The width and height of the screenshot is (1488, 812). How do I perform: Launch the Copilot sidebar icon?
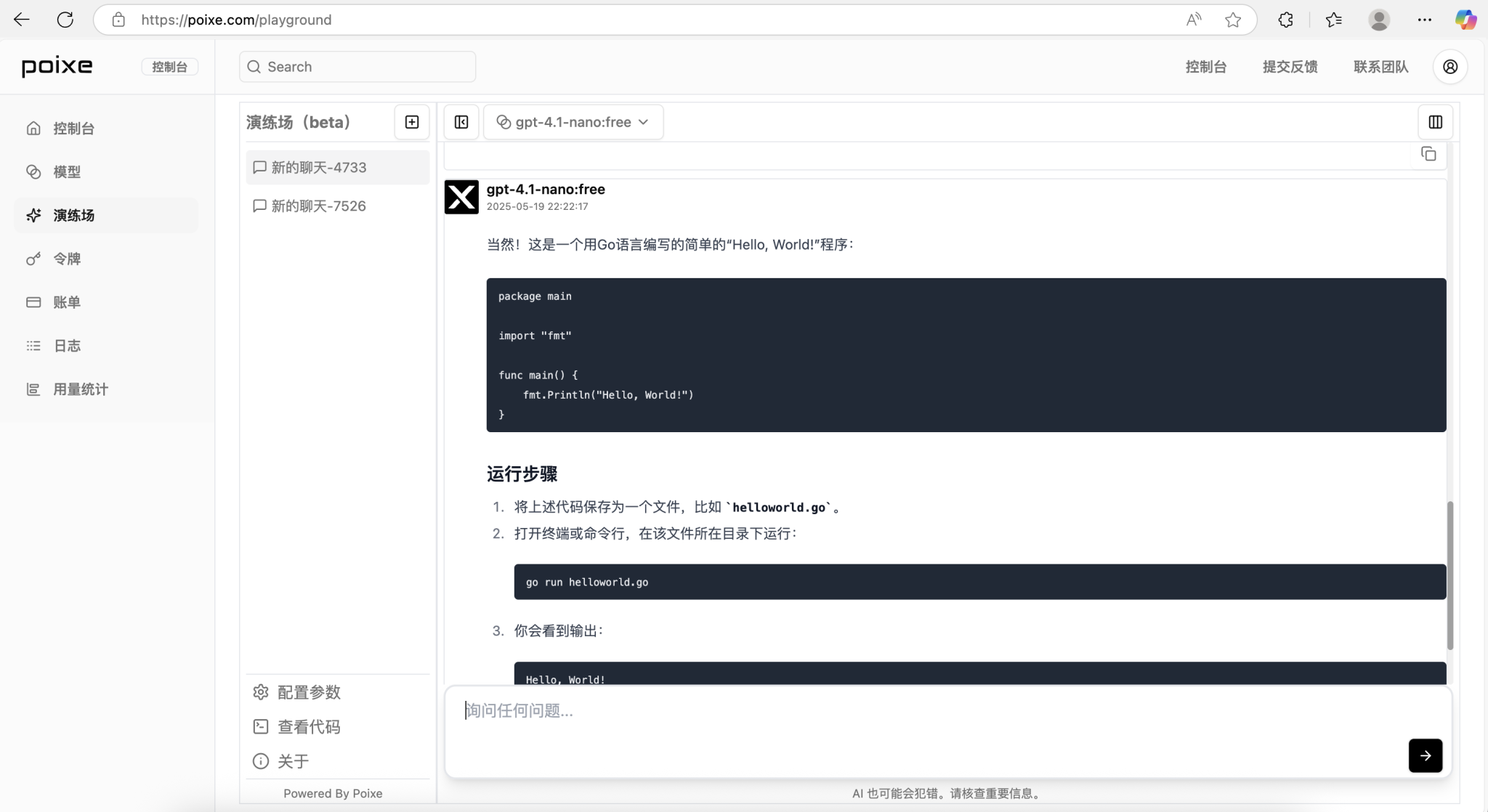(1465, 20)
